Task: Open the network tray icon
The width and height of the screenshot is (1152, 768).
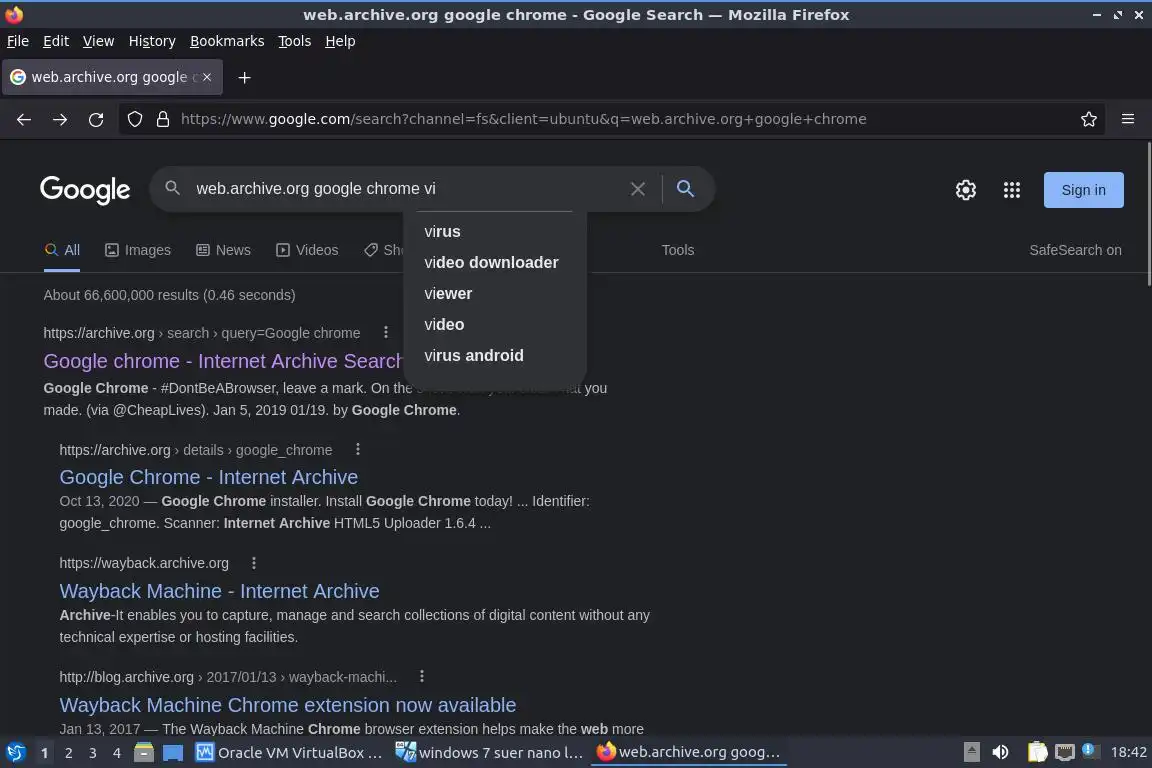Action: (1065, 752)
